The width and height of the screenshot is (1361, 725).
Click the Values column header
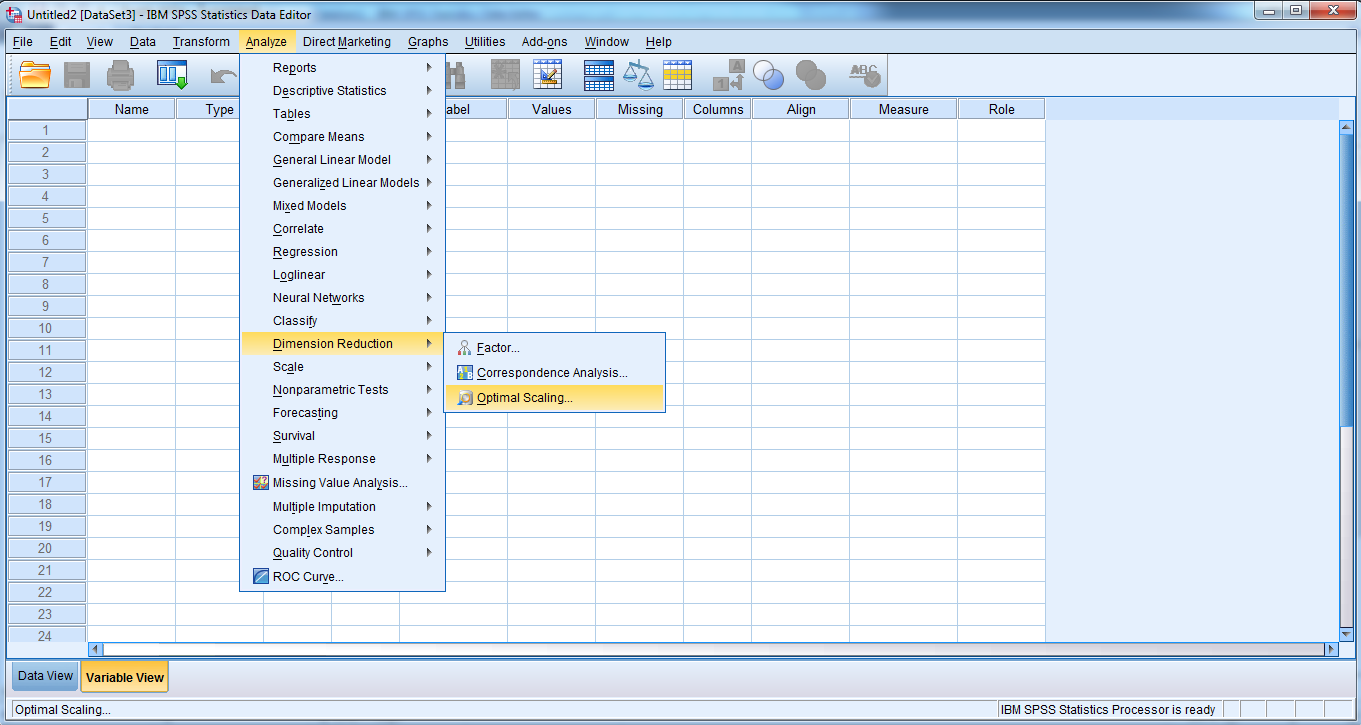click(552, 109)
